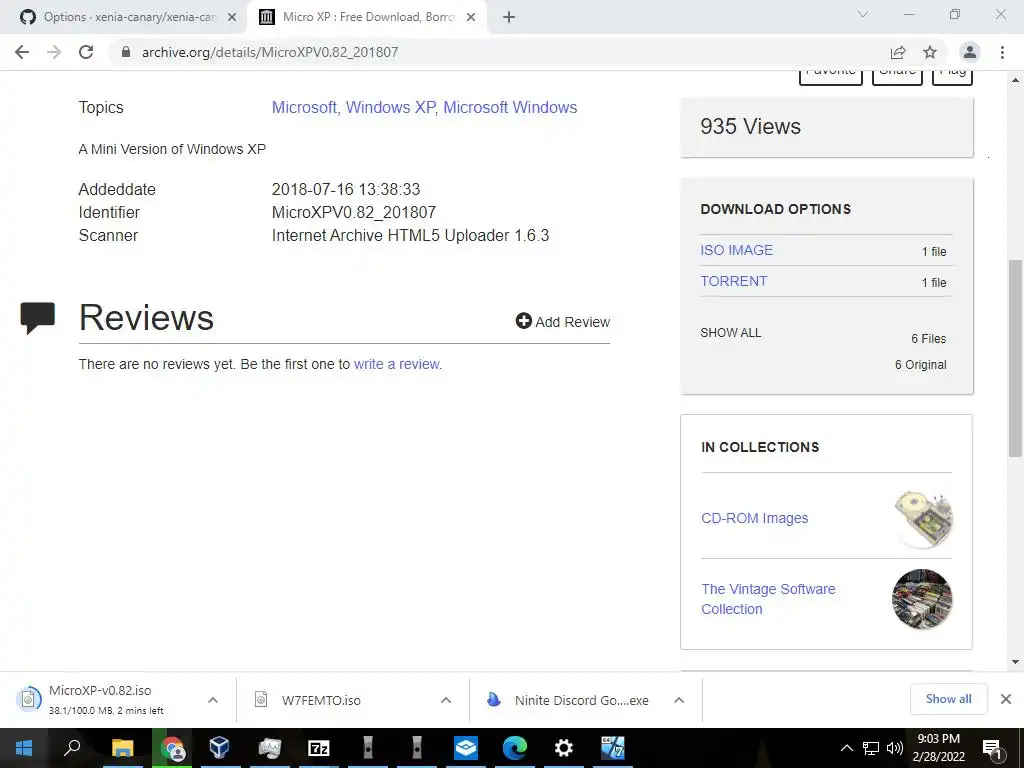Open a new tab with plus button

point(509,17)
